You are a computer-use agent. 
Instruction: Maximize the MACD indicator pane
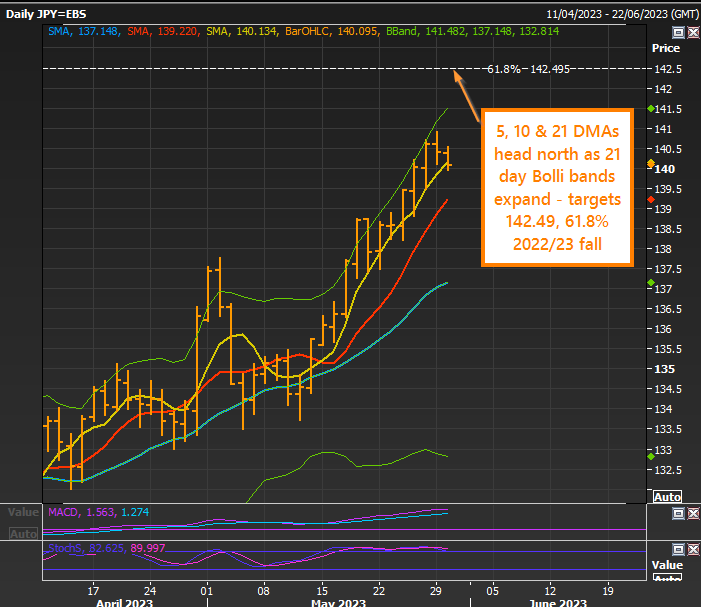678,514
